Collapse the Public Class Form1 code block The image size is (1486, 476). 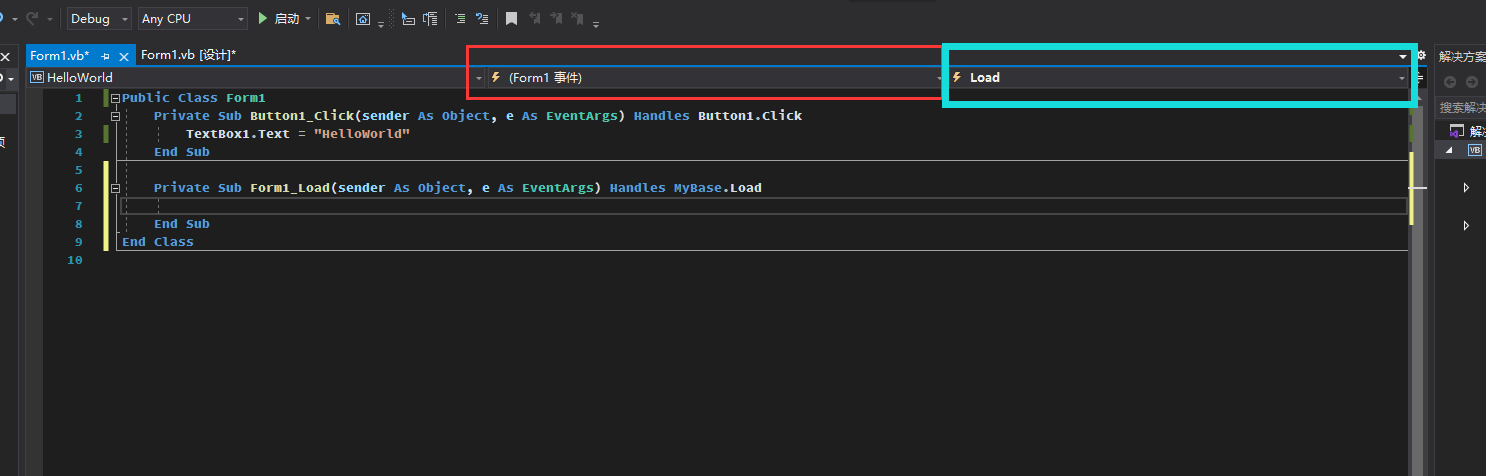[115, 98]
